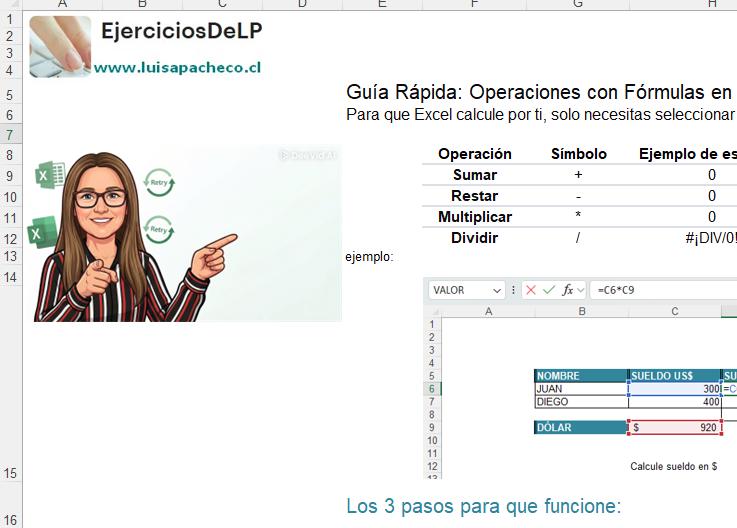Select worksheet row 14 header

tap(10, 277)
